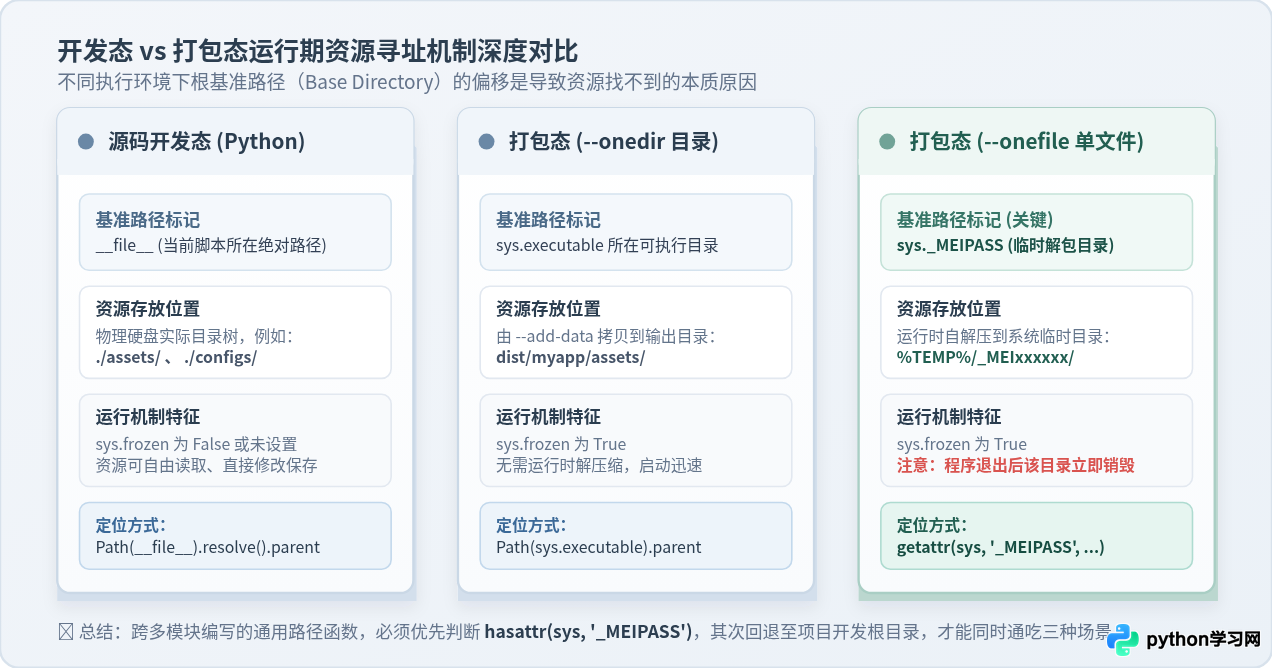Click the line 由 --add-data 拷贝到输出目录：
1272x668 pixels.
606,336
